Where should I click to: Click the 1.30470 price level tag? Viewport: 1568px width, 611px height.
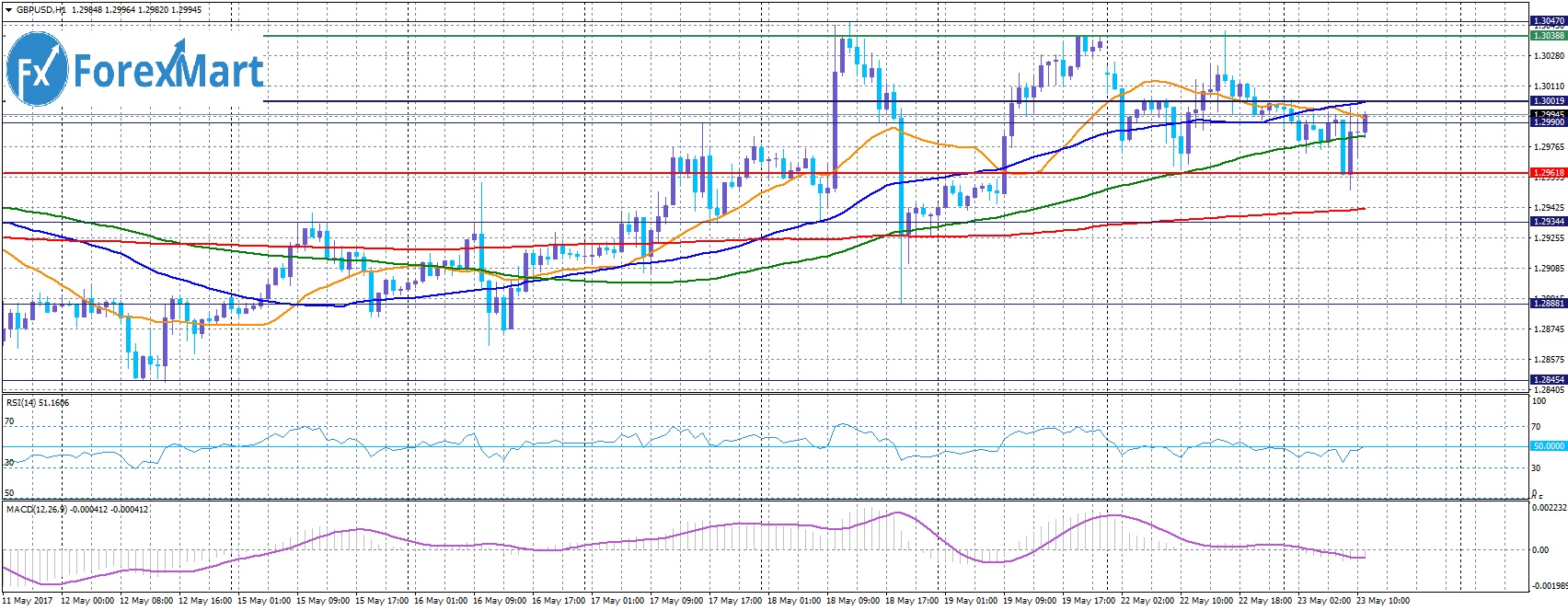[x=1548, y=21]
